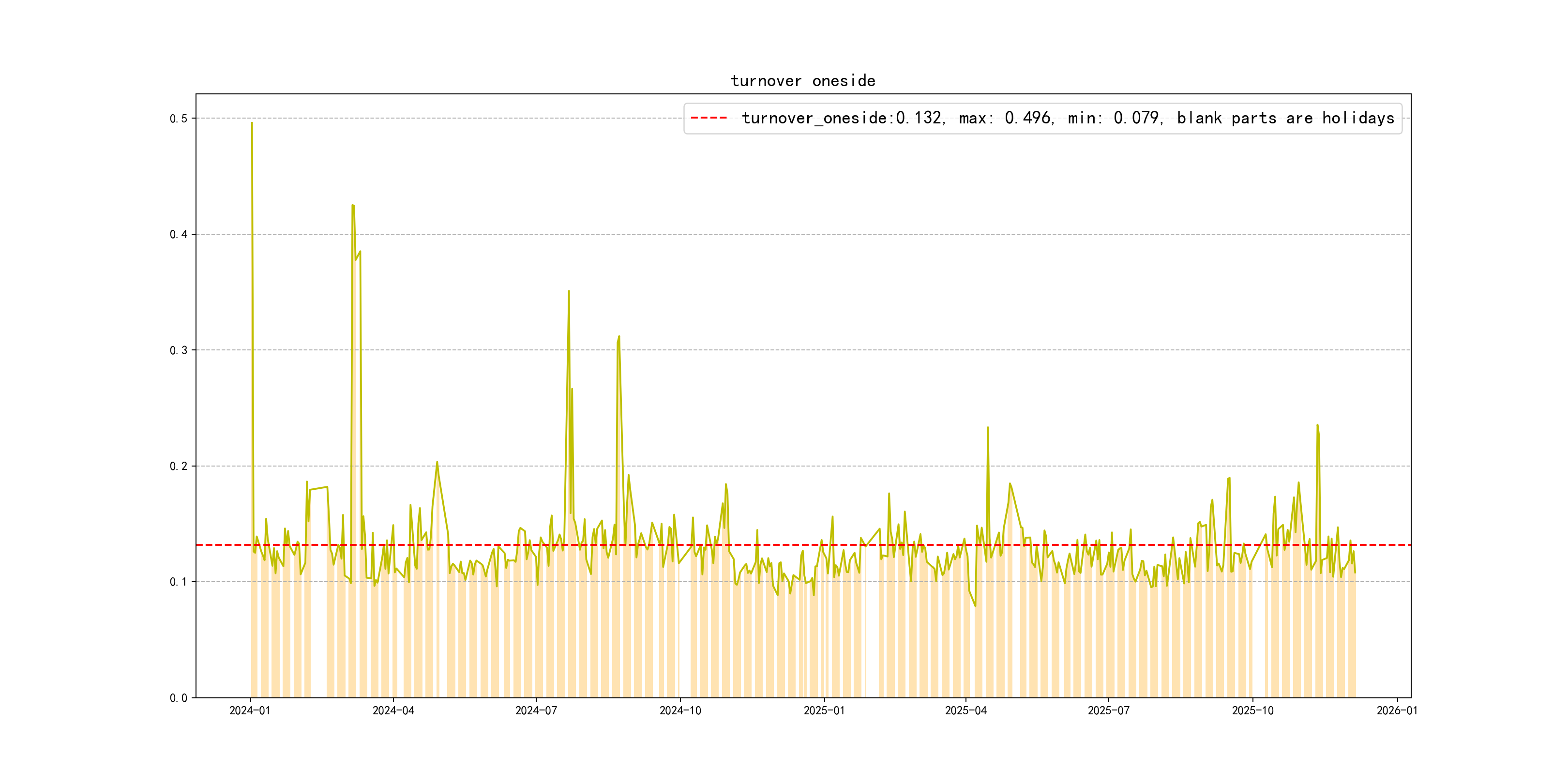
Task: Click the red dashed line sample in legend
Action: pos(709,118)
